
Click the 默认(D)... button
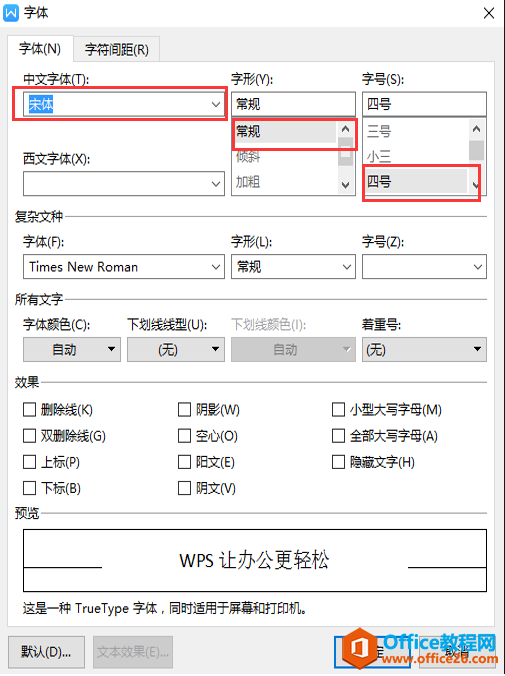[x=46, y=652]
